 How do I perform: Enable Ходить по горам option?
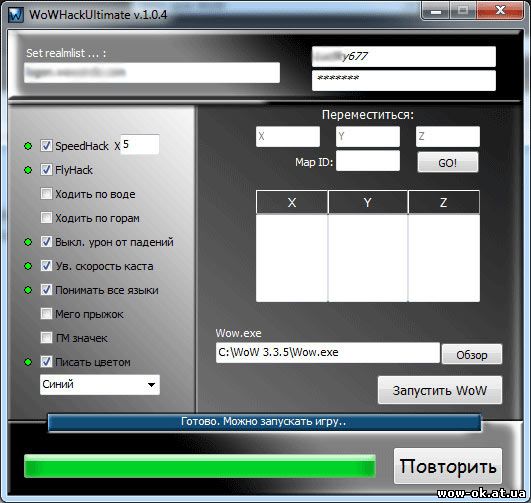coord(46,218)
